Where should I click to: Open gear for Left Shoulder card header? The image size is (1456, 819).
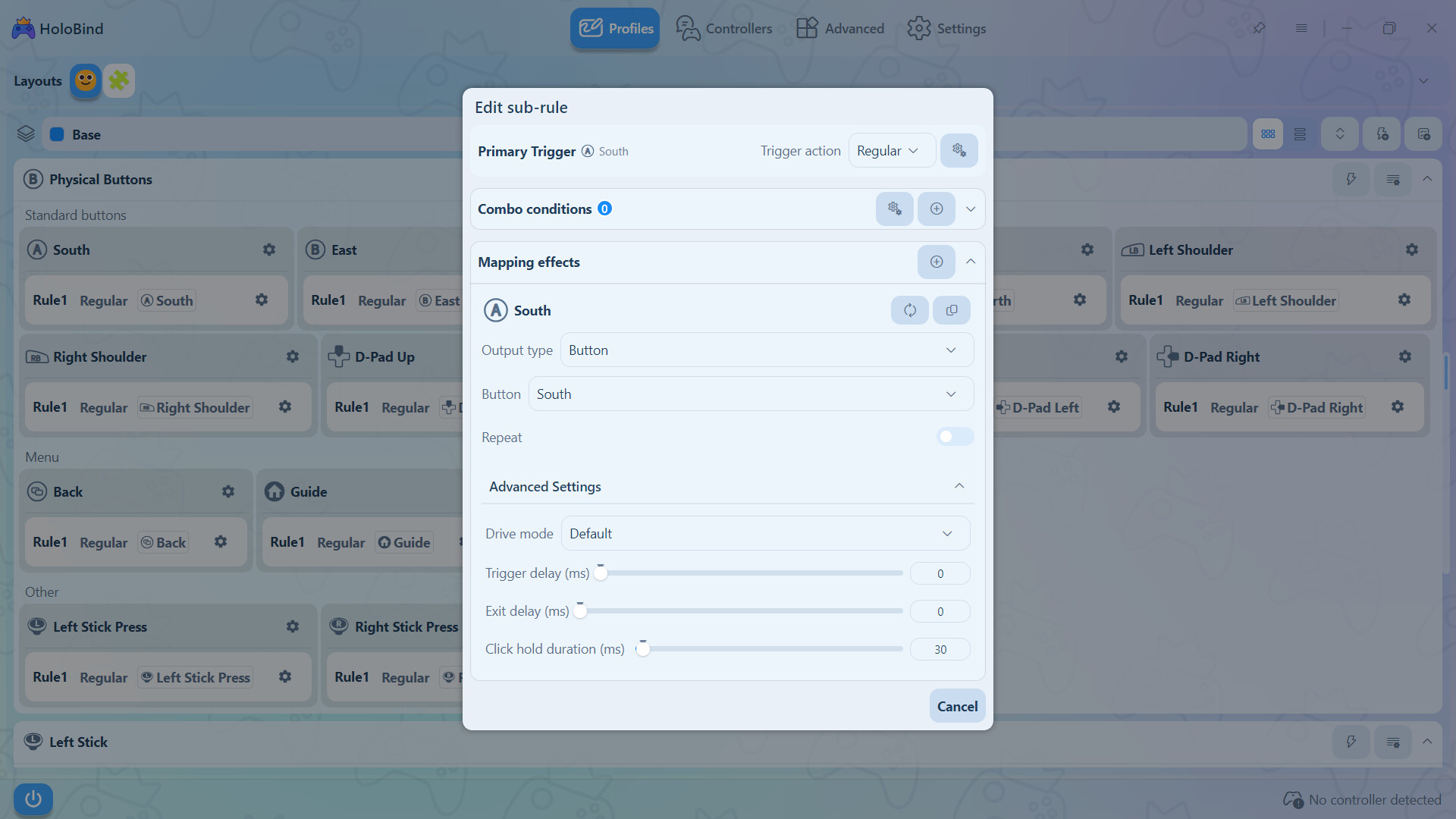click(x=1411, y=249)
